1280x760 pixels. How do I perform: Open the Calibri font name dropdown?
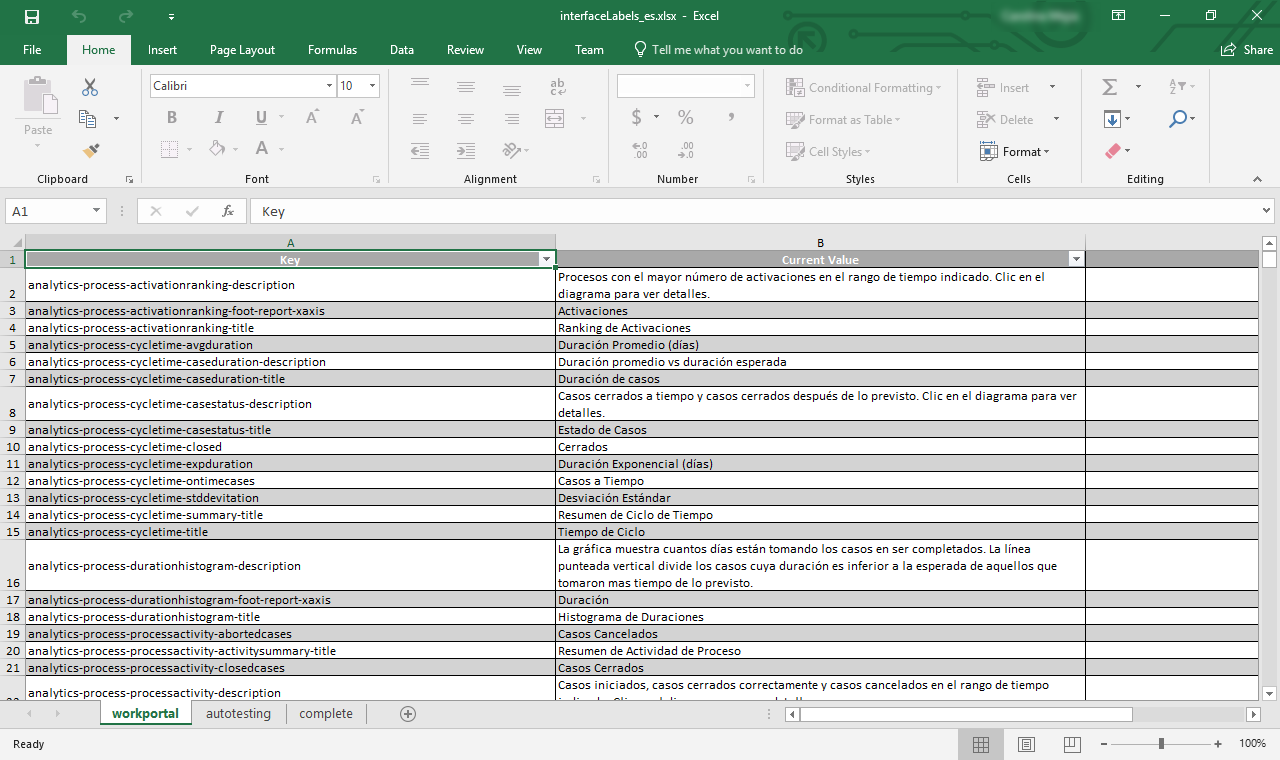(330, 86)
